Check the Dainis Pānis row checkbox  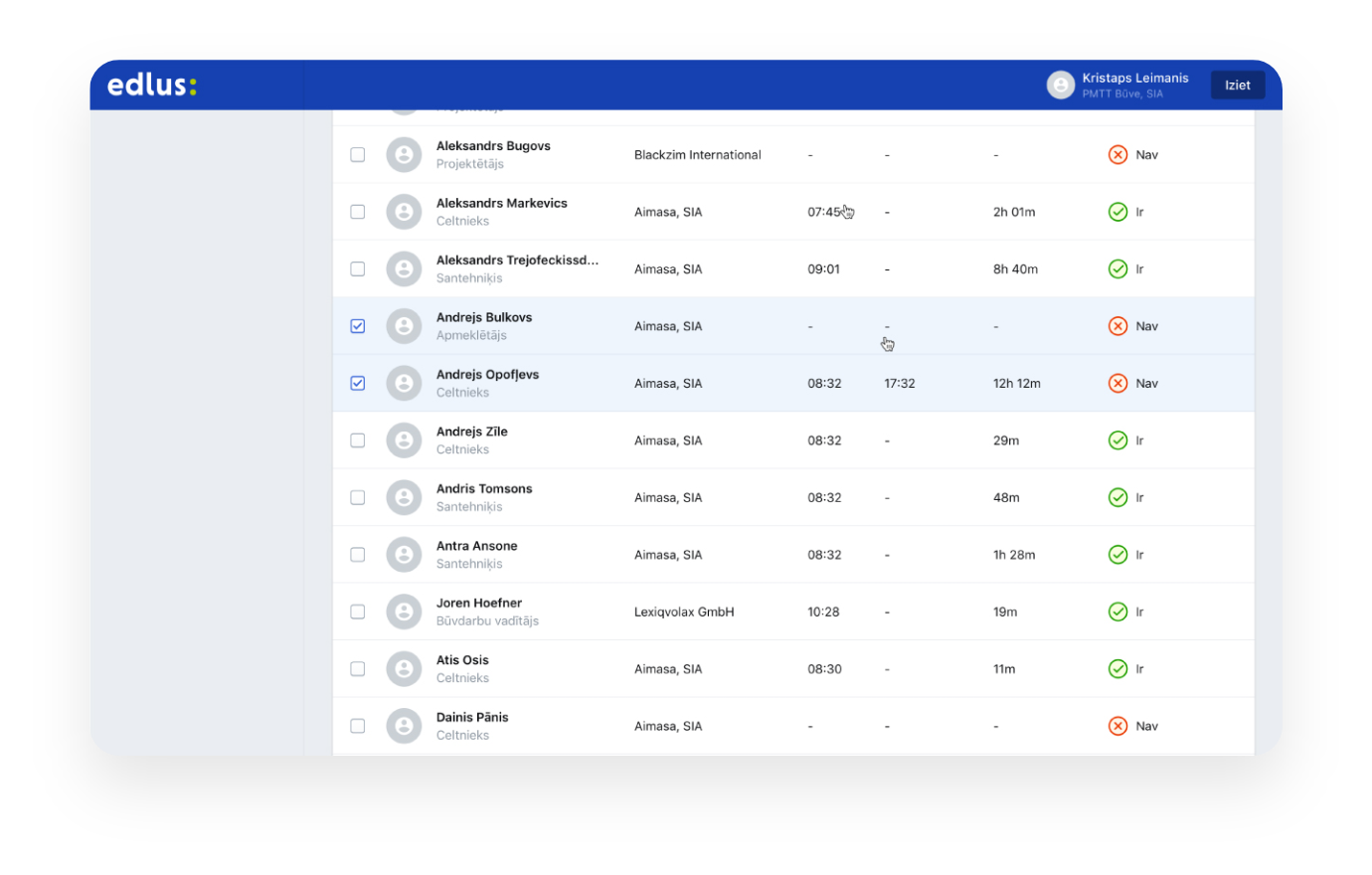click(358, 727)
